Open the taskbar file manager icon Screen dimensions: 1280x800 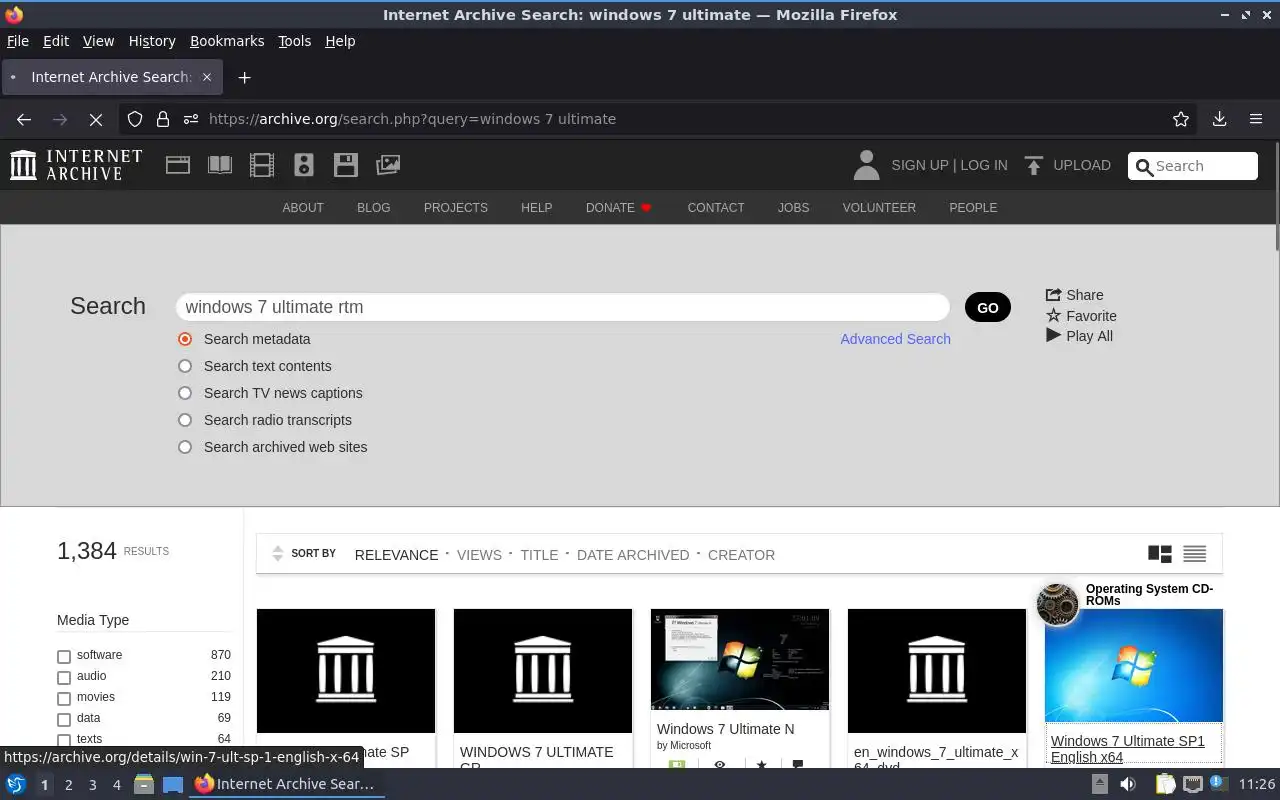[144, 784]
